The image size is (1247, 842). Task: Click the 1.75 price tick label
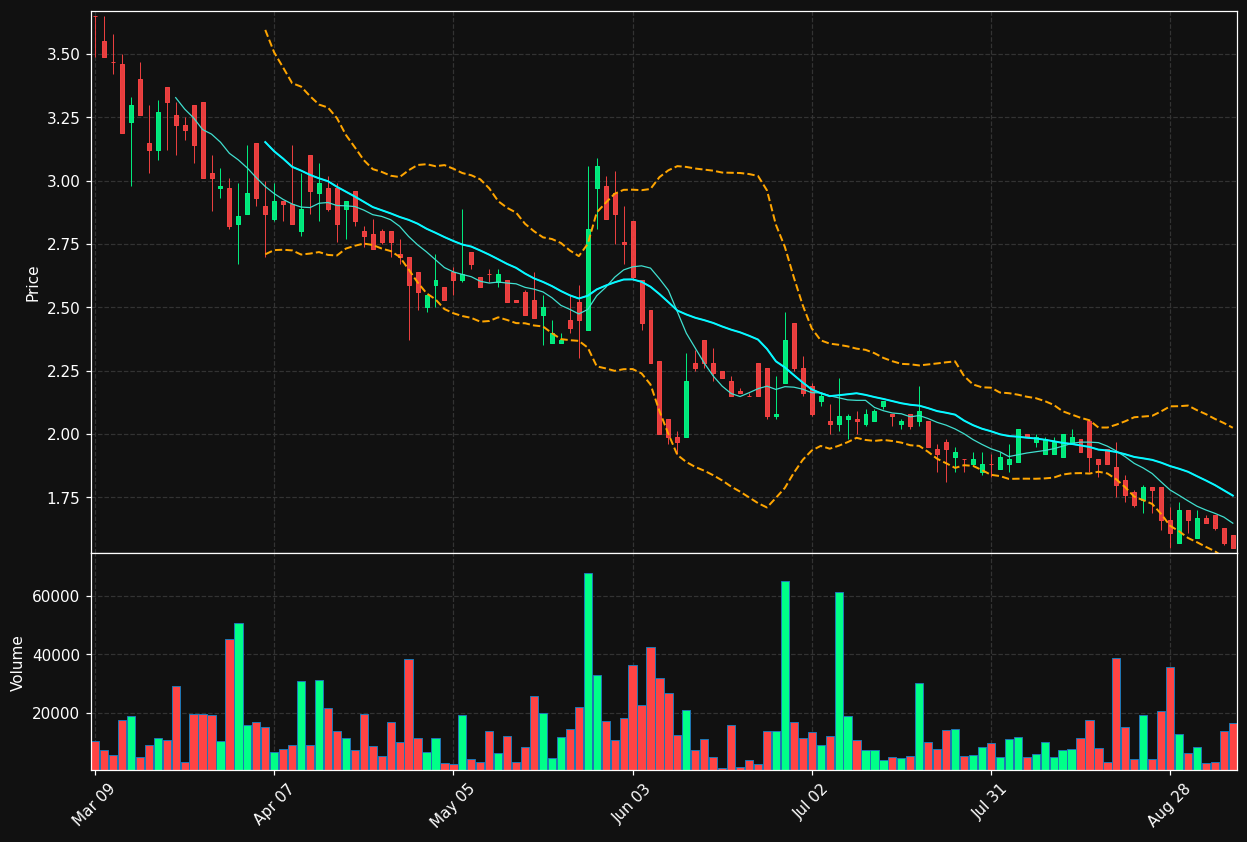click(64, 499)
